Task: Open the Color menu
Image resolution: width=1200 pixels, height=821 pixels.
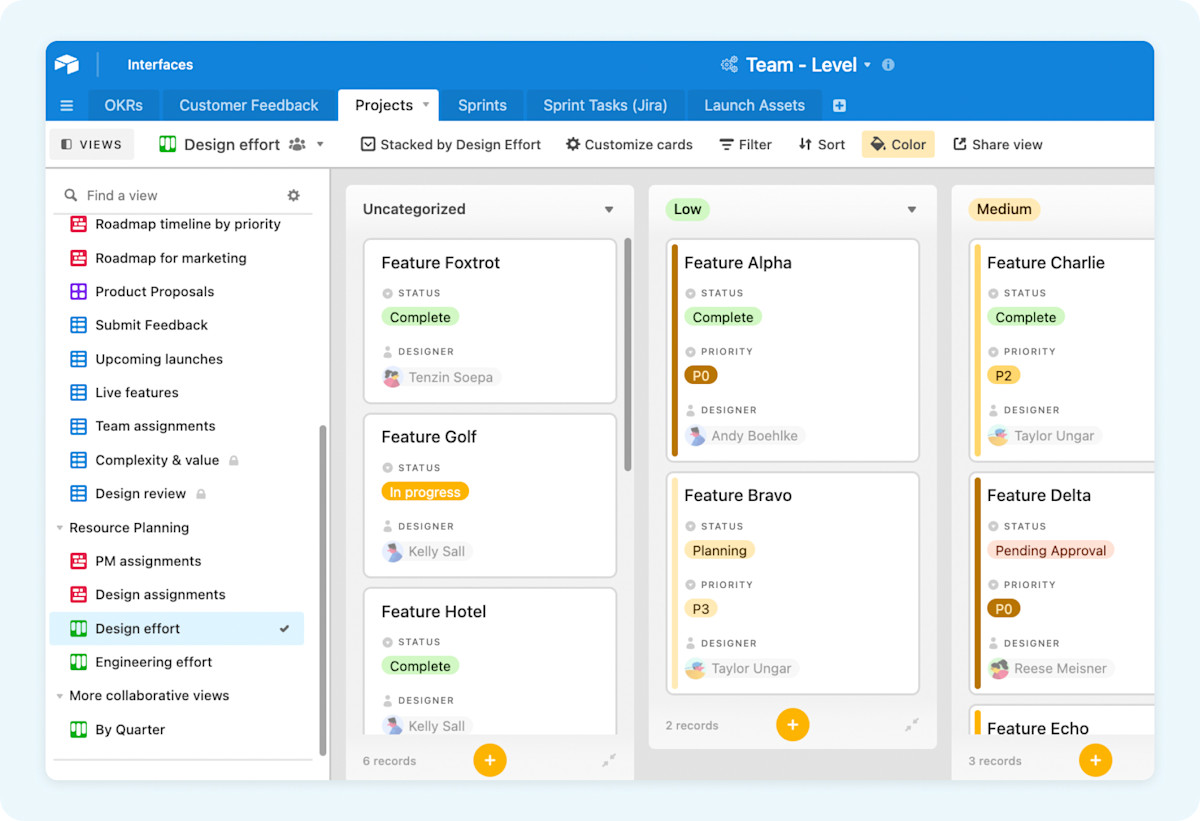Action: tap(897, 144)
